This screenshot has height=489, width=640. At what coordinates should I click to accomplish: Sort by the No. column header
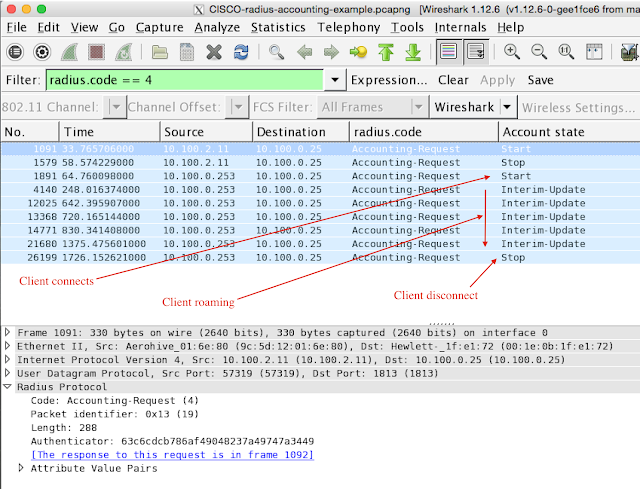tap(30, 132)
